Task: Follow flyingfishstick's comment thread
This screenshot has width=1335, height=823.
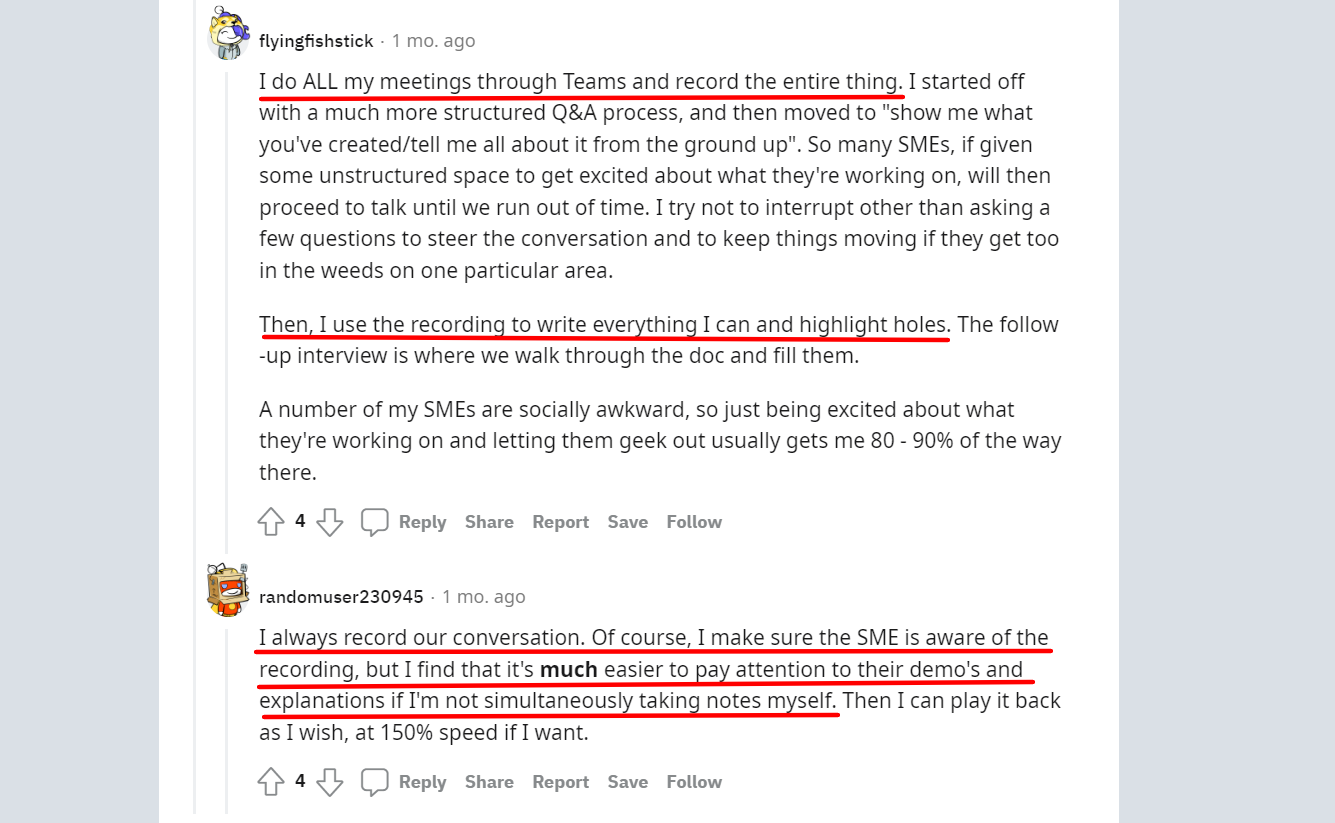Action: pos(694,521)
